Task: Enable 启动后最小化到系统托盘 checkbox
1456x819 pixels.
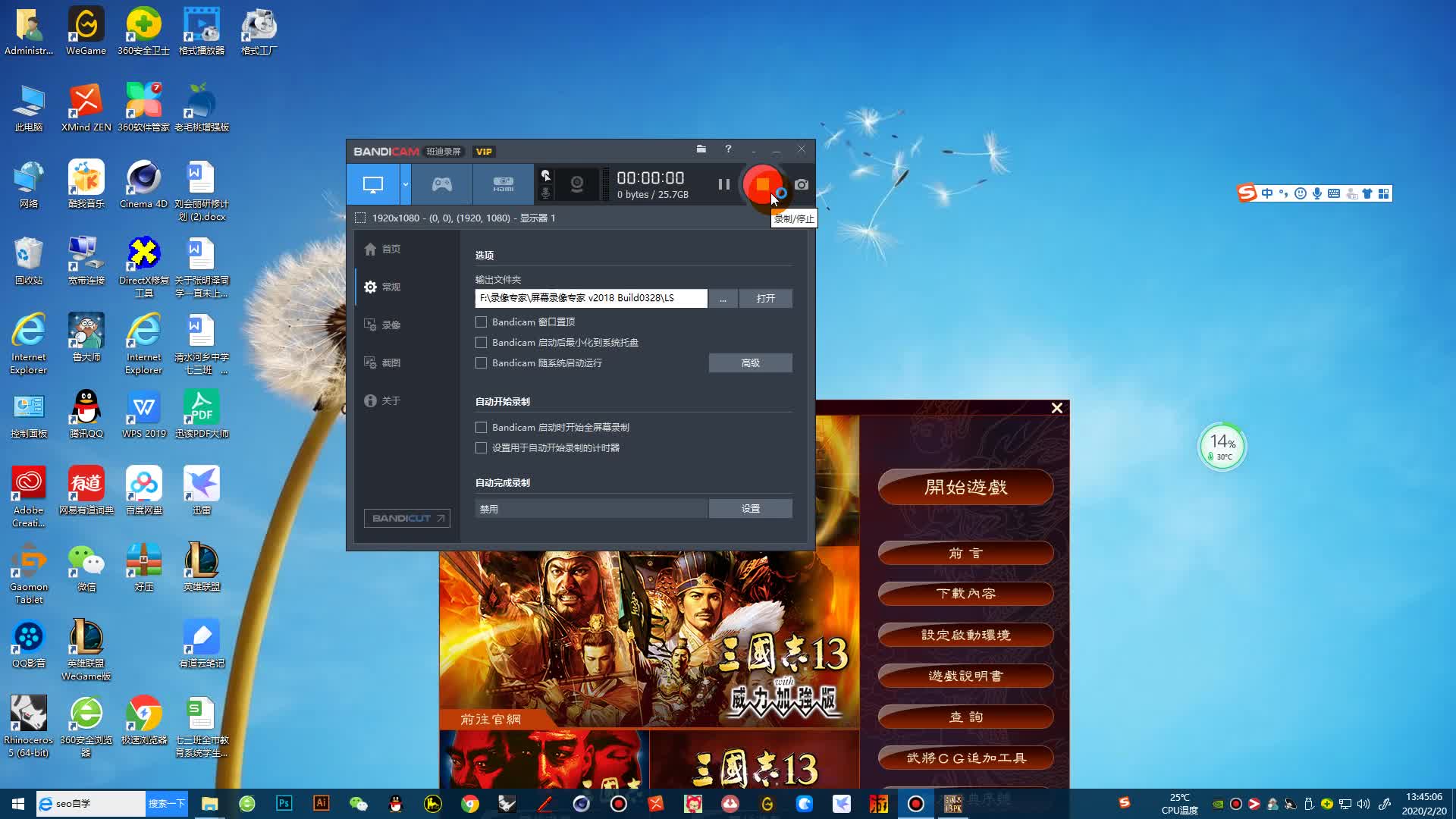Action: 481,343
